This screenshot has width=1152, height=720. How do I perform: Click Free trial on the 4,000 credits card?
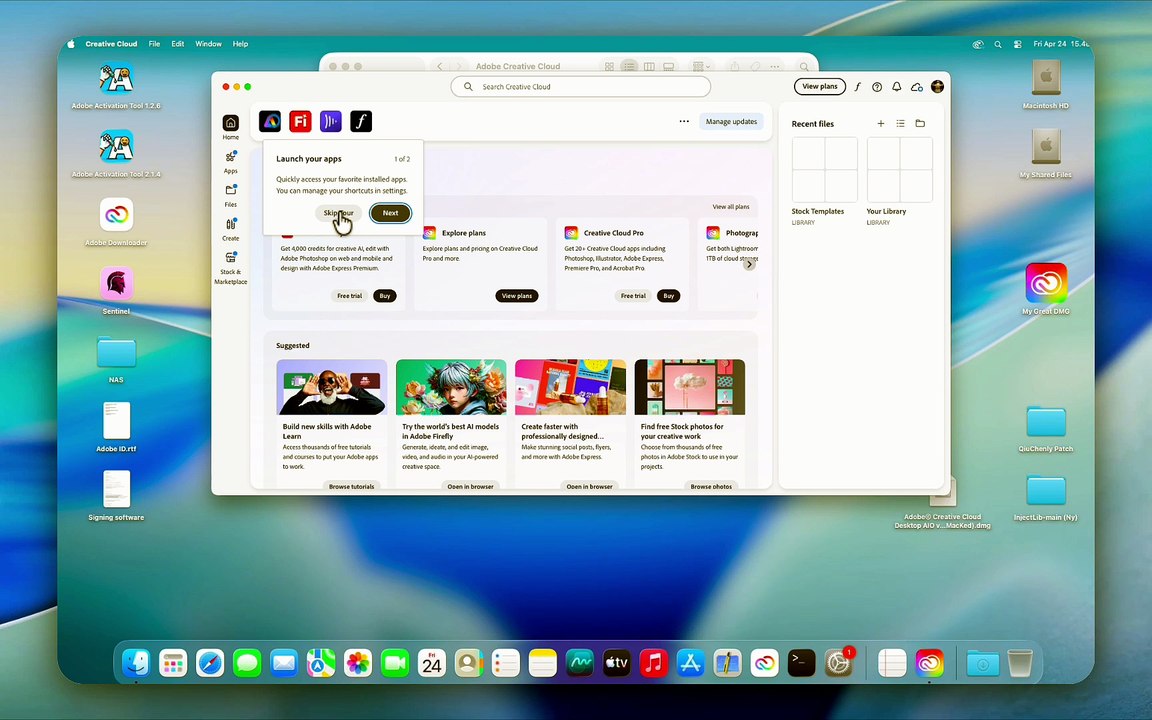pos(350,296)
